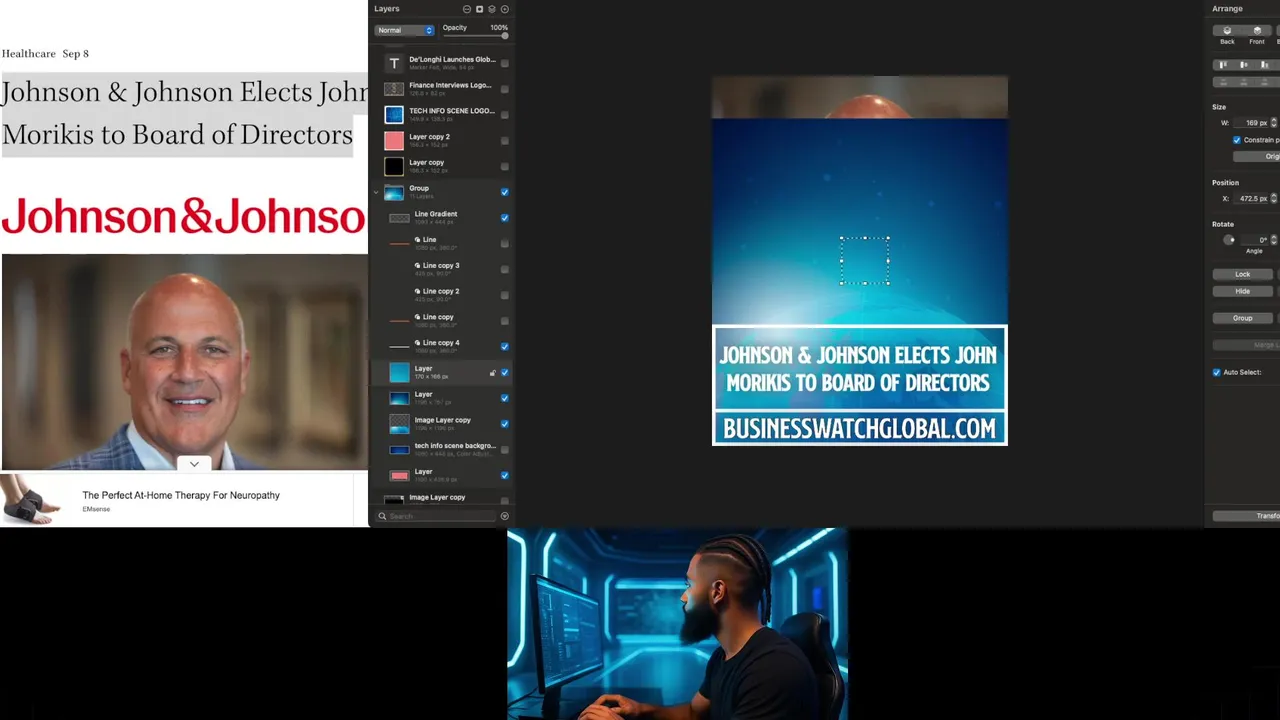Image resolution: width=1280 pixels, height=720 pixels.
Task: Expand the article chevron below the portrait photo
Action: point(194,464)
